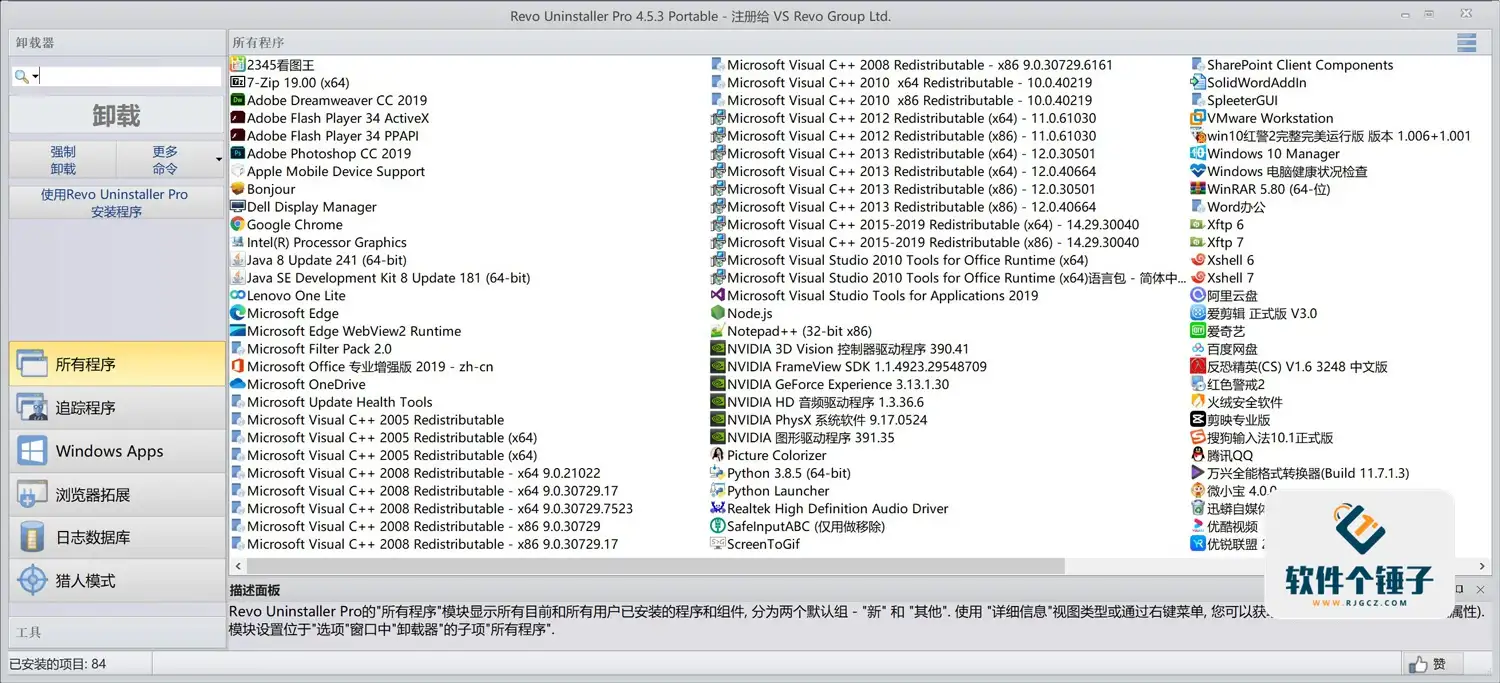Select the Windows 10 Manager icon
Image resolution: width=1500 pixels, height=683 pixels.
1198,153
